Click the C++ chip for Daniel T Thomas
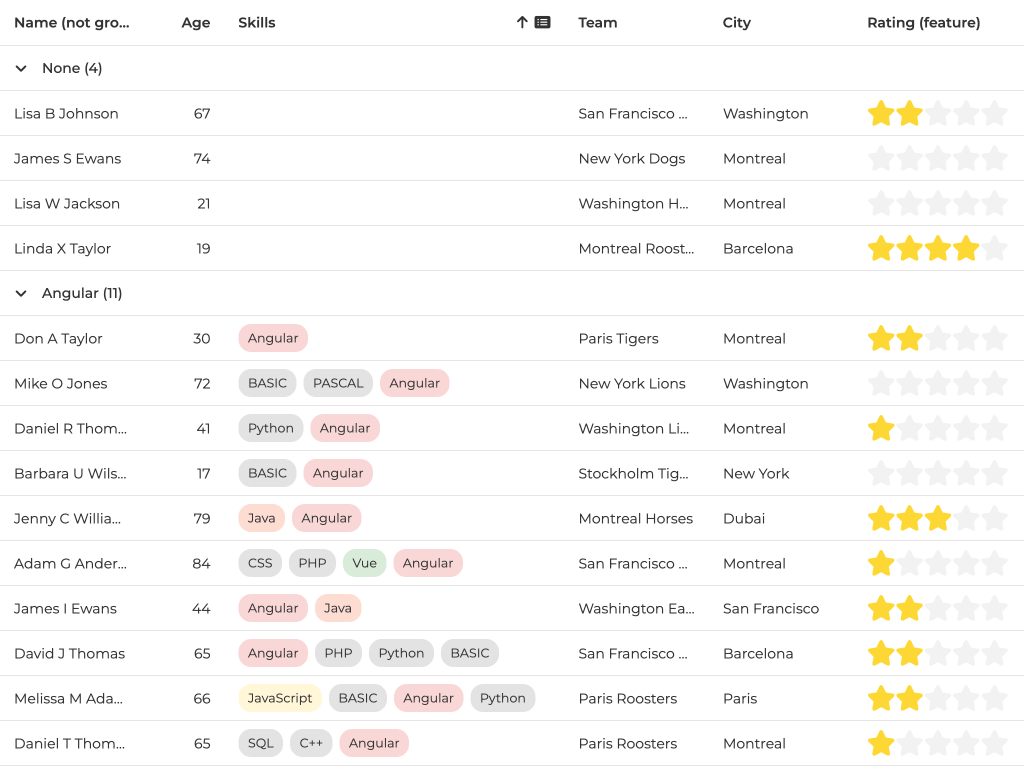 tap(311, 743)
